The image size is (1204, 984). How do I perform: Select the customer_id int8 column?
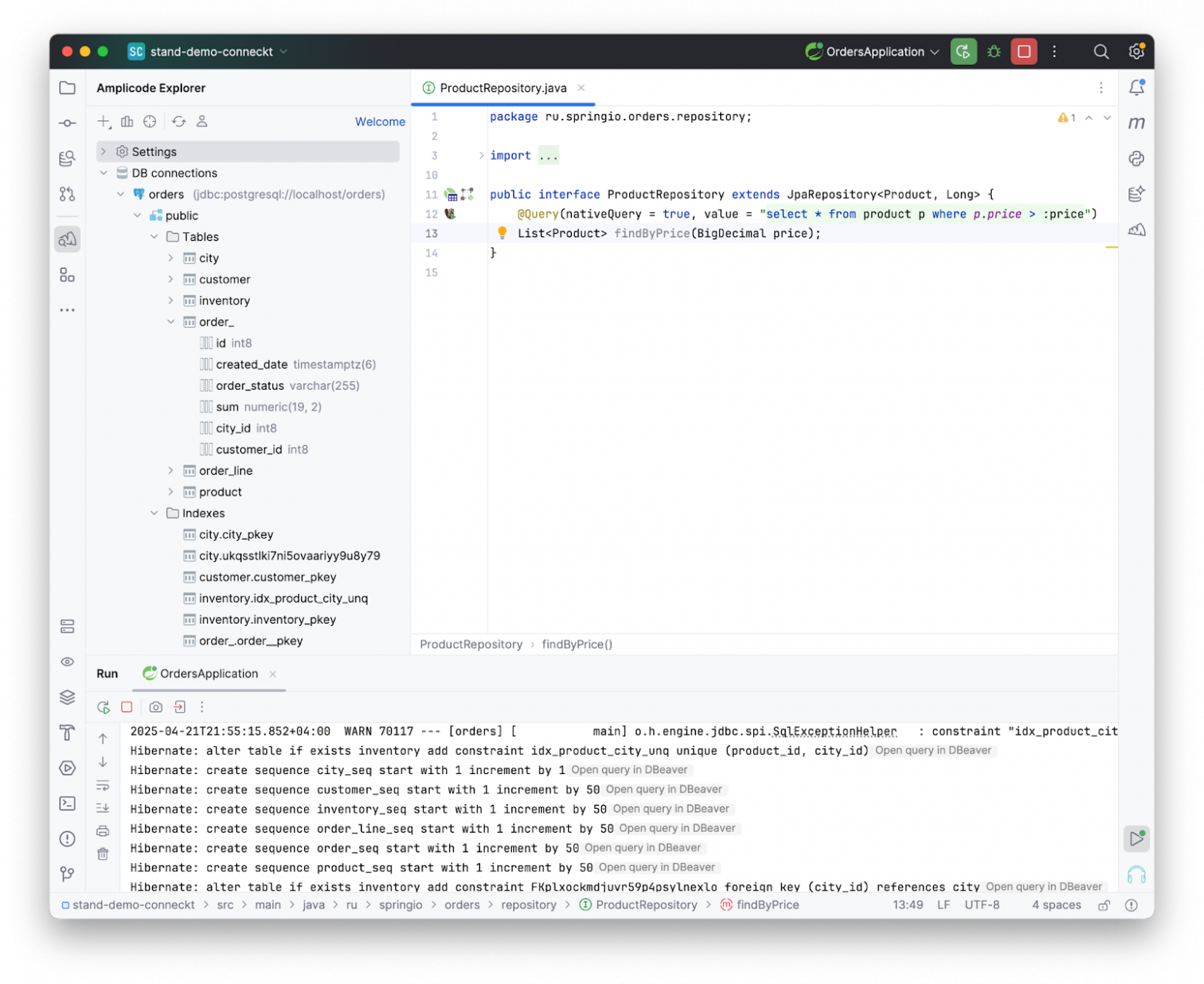pyautogui.click(x=254, y=449)
